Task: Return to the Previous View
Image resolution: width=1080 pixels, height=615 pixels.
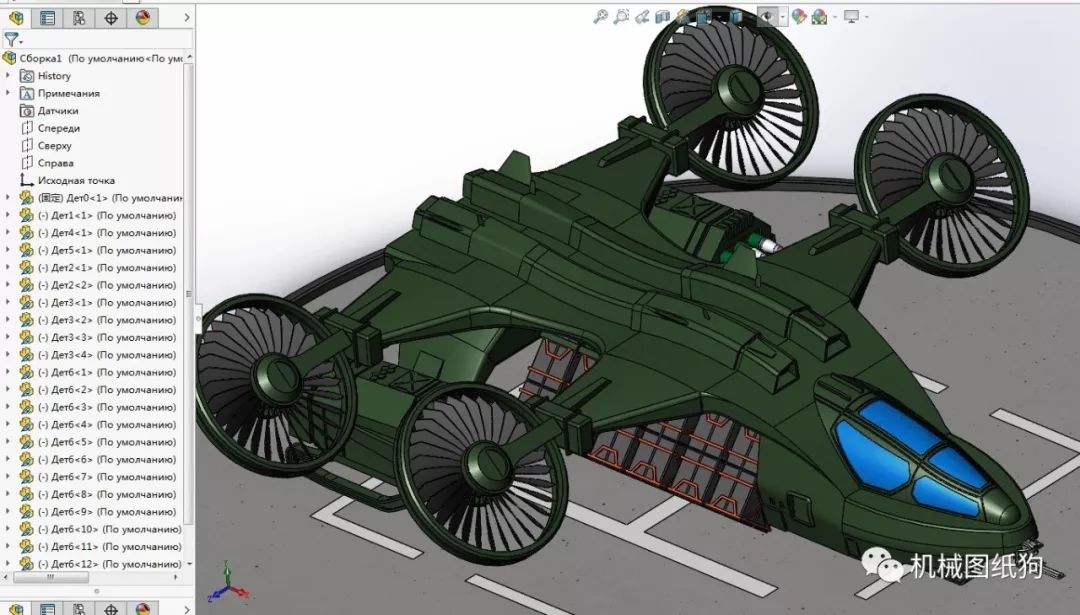Action: 642,17
